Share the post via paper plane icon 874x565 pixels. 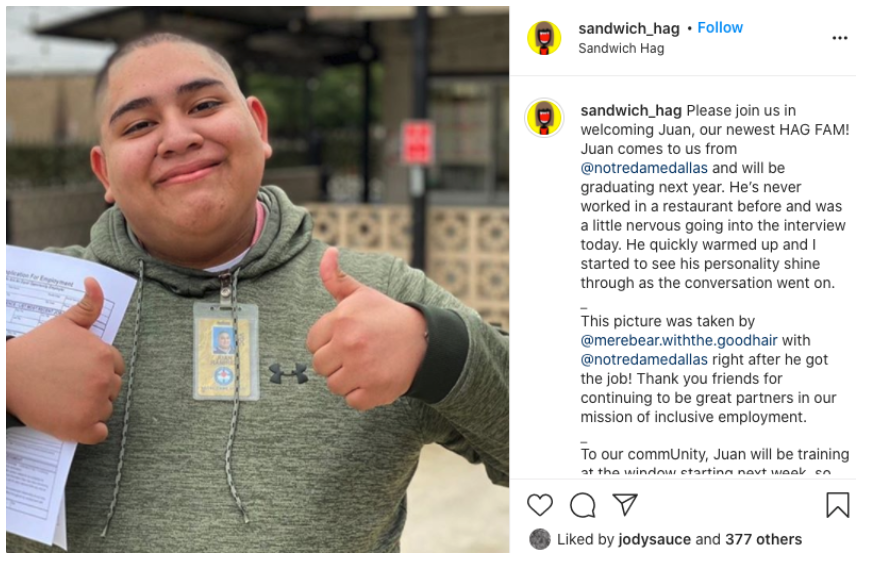pyautogui.click(x=625, y=504)
